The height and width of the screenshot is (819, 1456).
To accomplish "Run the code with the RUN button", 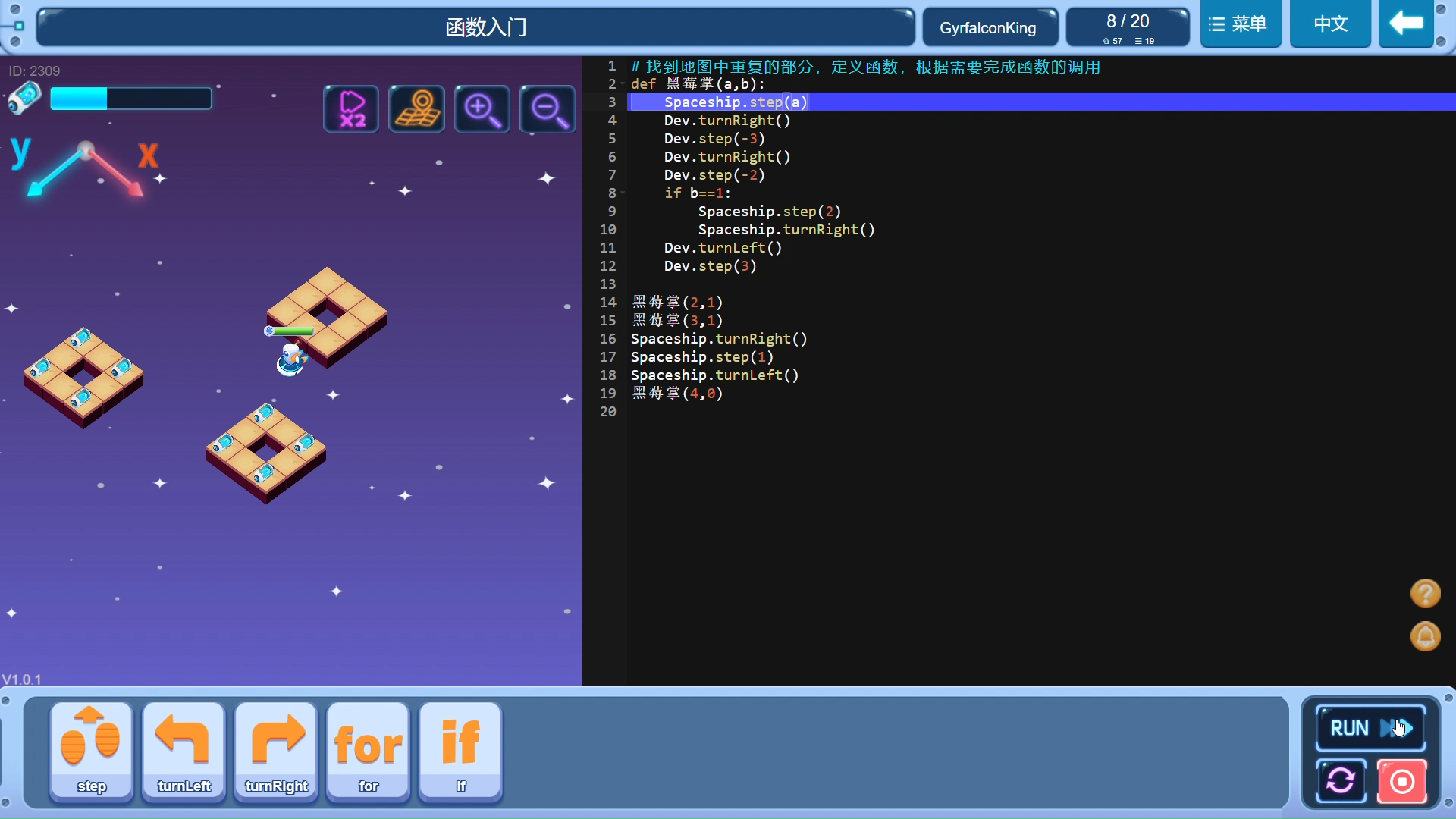I will point(1370,726).
